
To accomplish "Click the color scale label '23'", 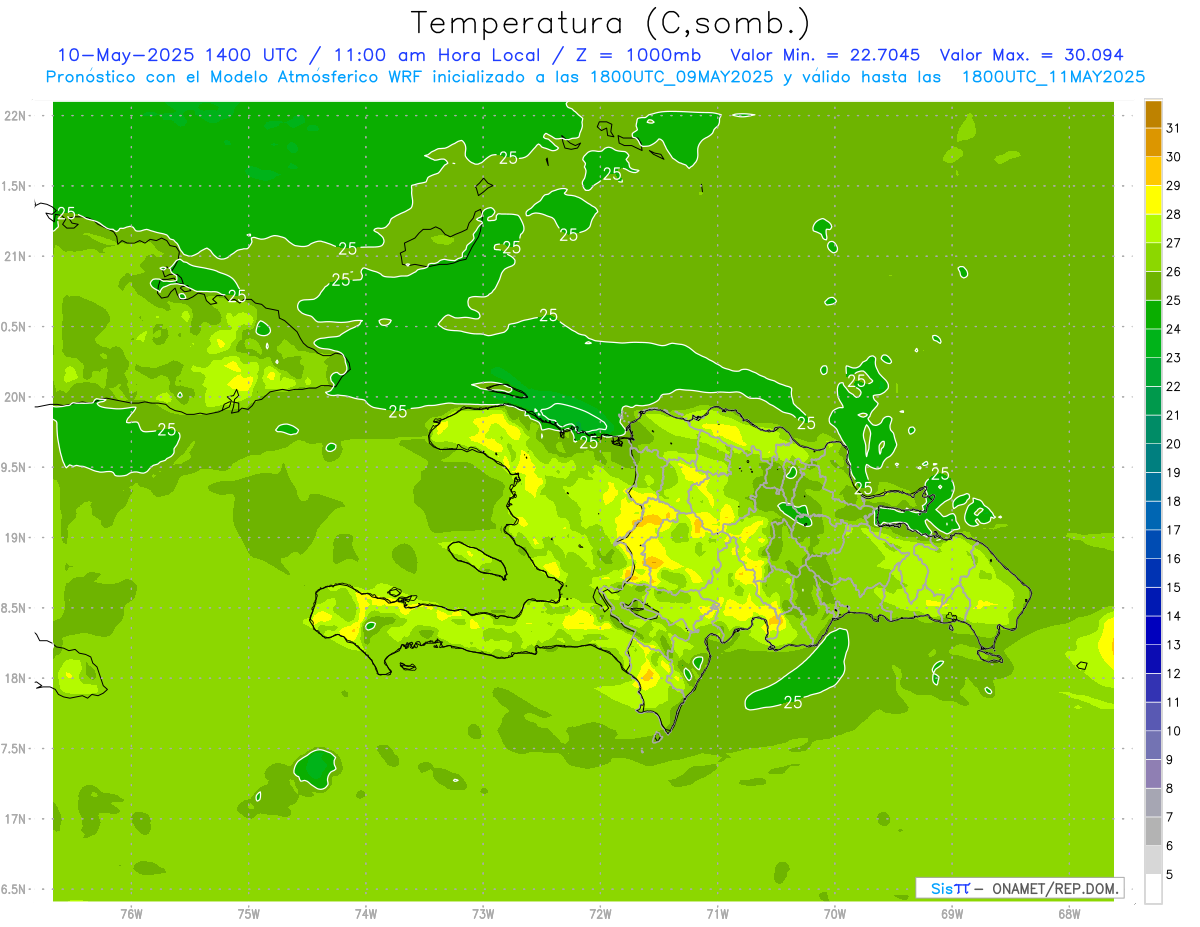I will pyautogui.click(x=1173, y=358).
